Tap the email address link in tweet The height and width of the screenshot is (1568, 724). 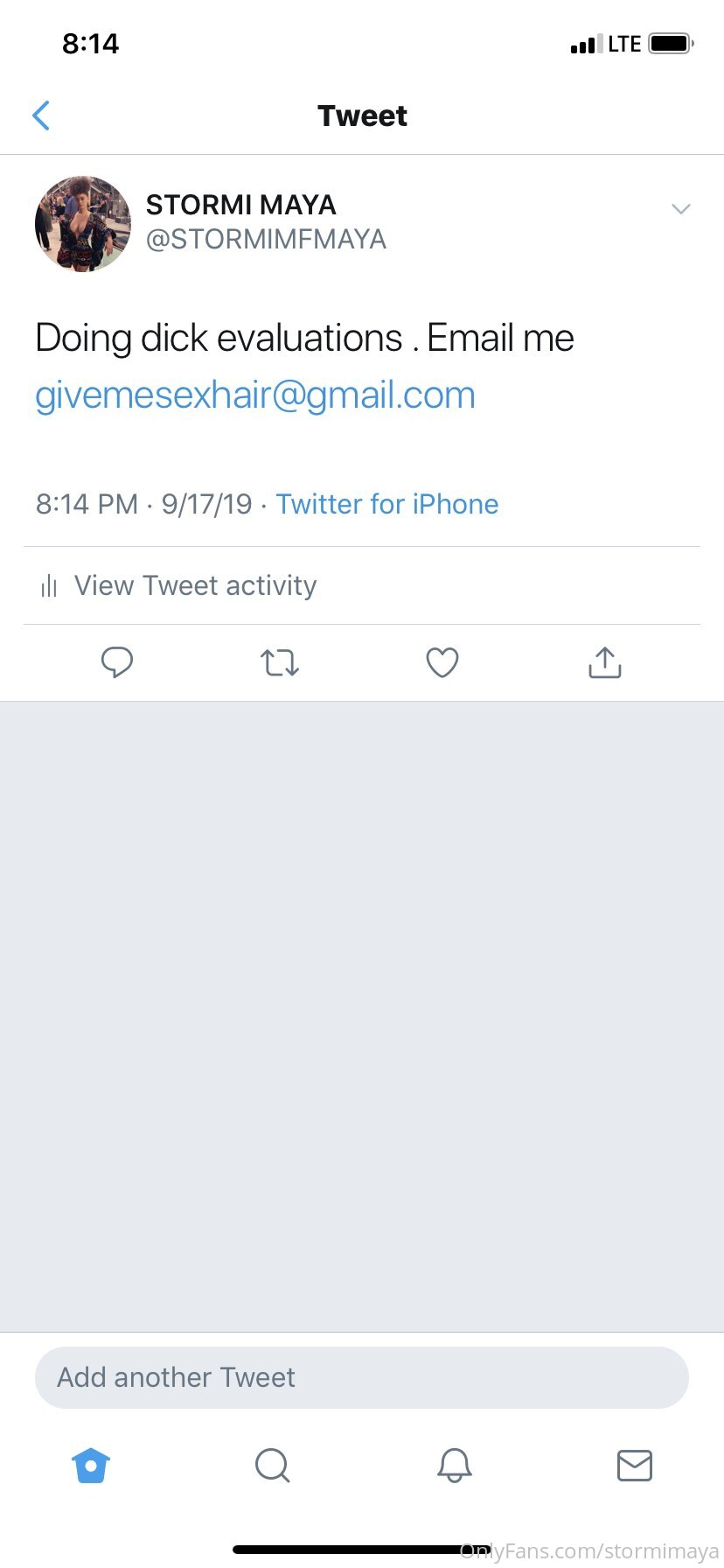[x=255, y=395]
